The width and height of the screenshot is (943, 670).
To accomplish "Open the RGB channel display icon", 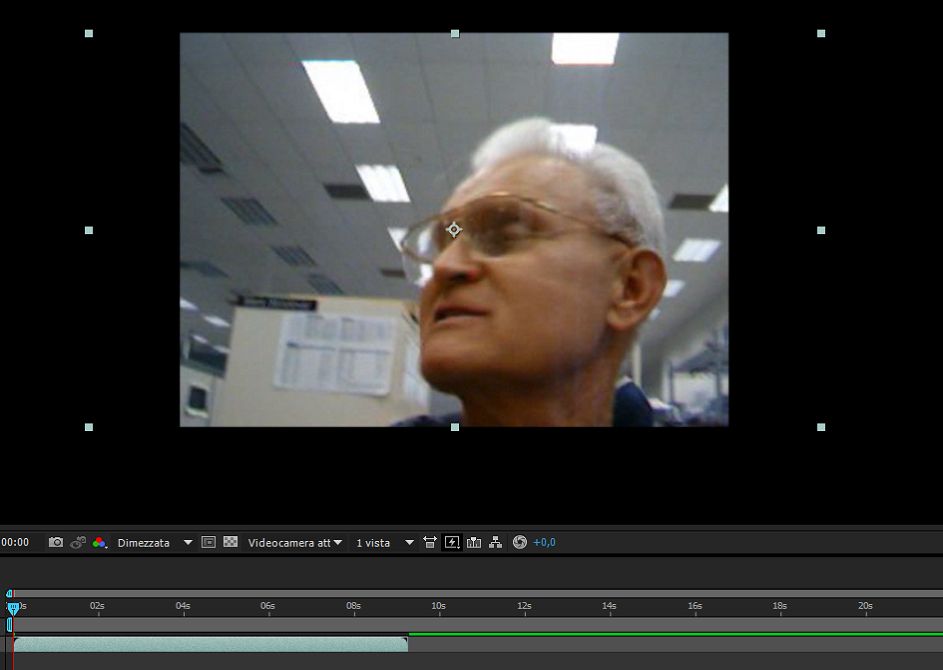I will [x=99, y=542].
